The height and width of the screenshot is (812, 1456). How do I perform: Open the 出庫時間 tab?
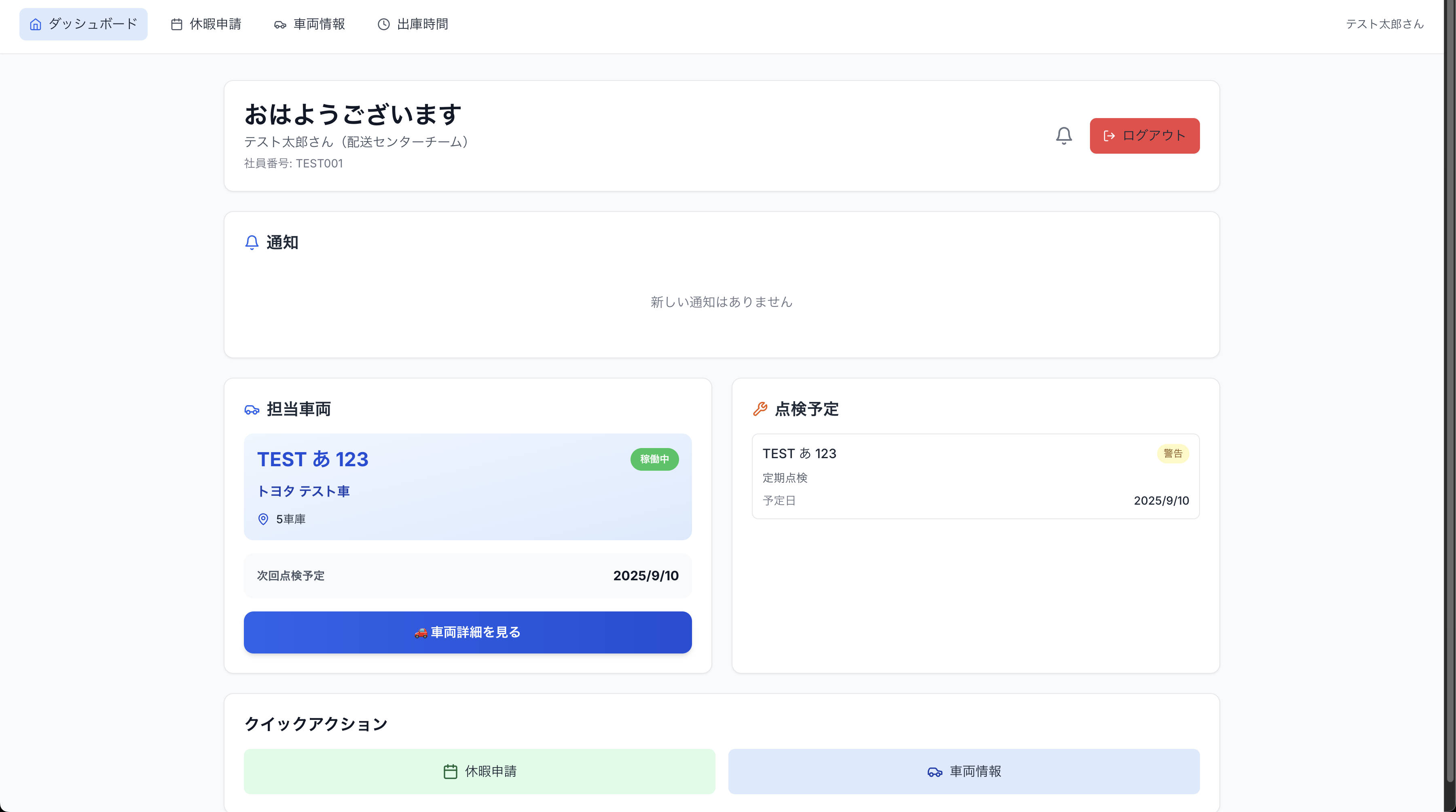tap(413, 24)
